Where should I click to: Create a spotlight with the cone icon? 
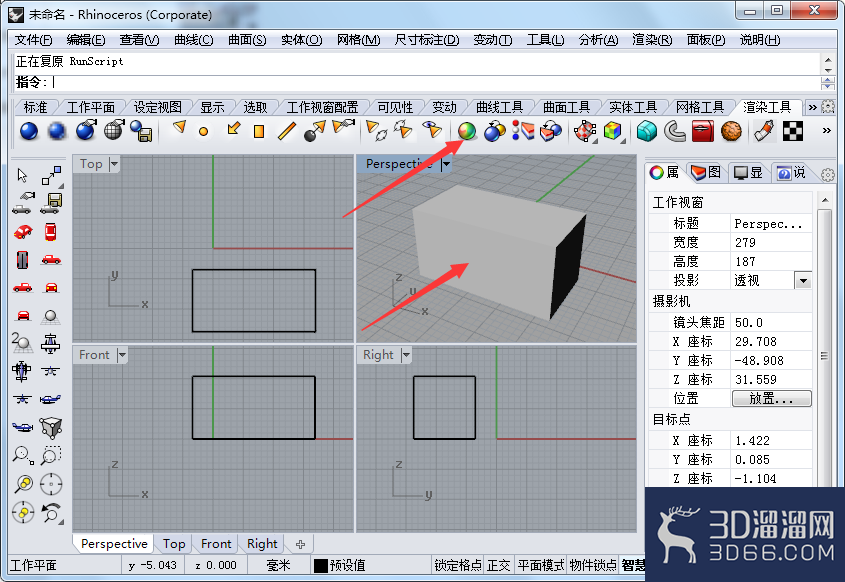[x=179, y=127]
